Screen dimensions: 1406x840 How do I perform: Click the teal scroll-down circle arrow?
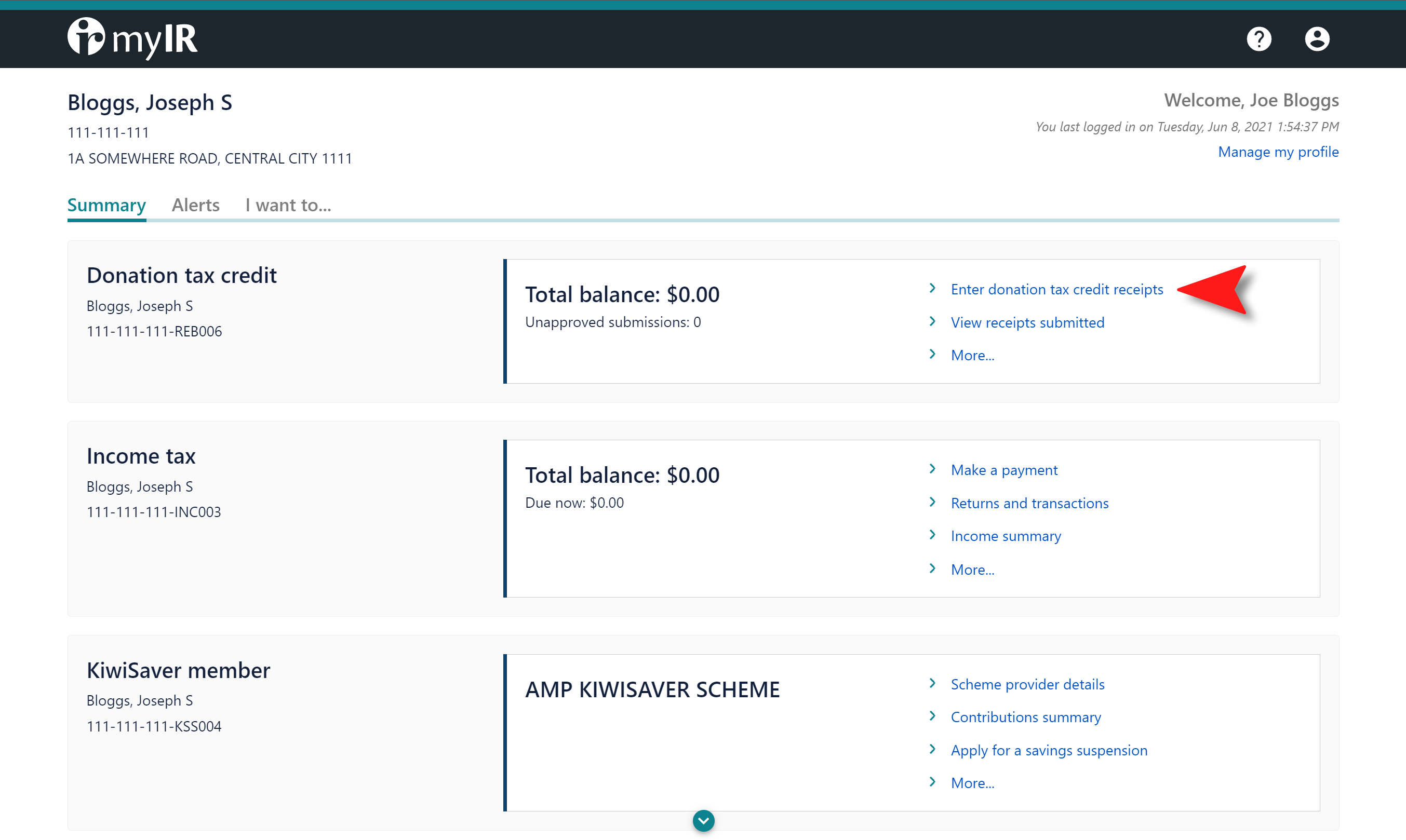[x=703, y=820]
